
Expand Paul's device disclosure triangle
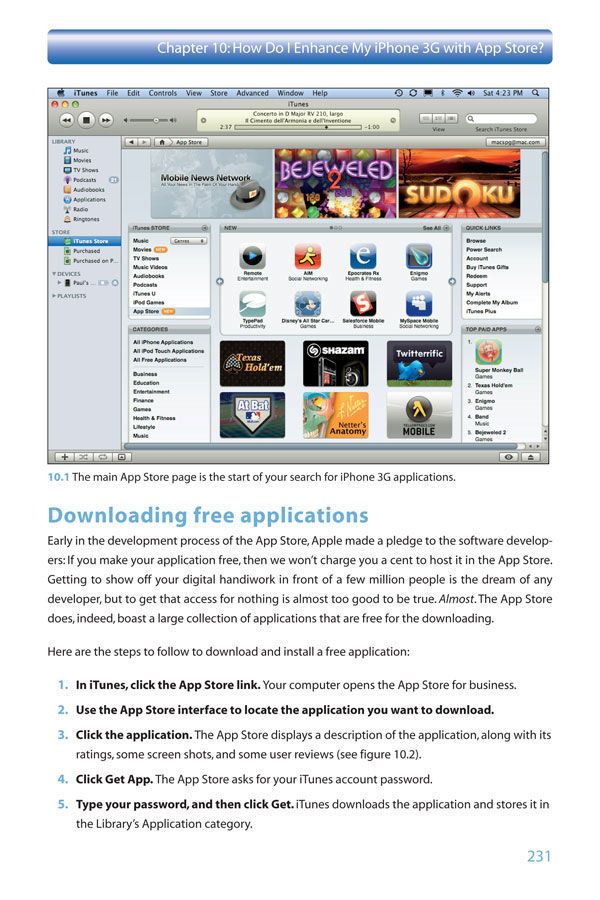point(59,283)
